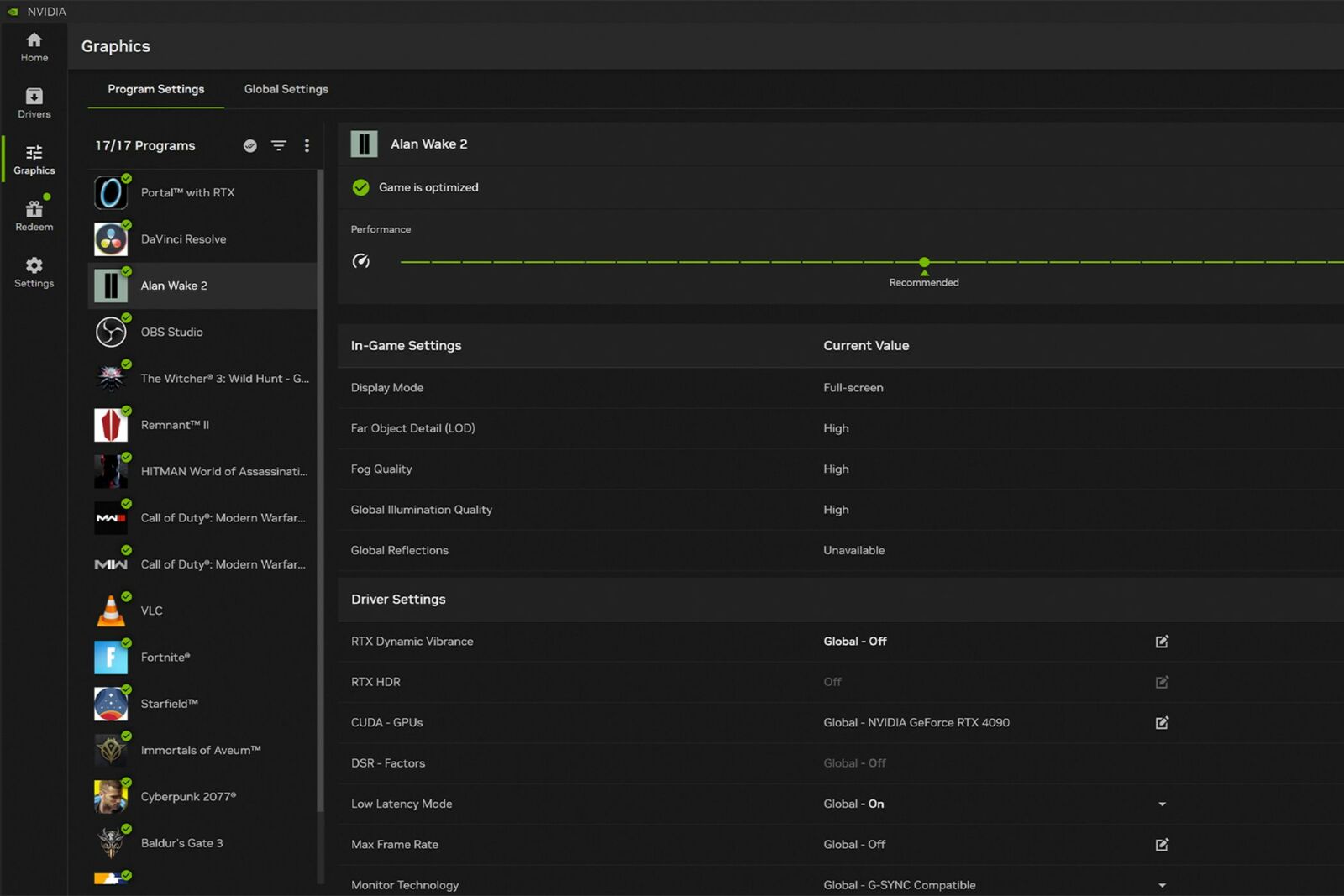Select Portal with RTX program icon

click(x=111, y=193)
